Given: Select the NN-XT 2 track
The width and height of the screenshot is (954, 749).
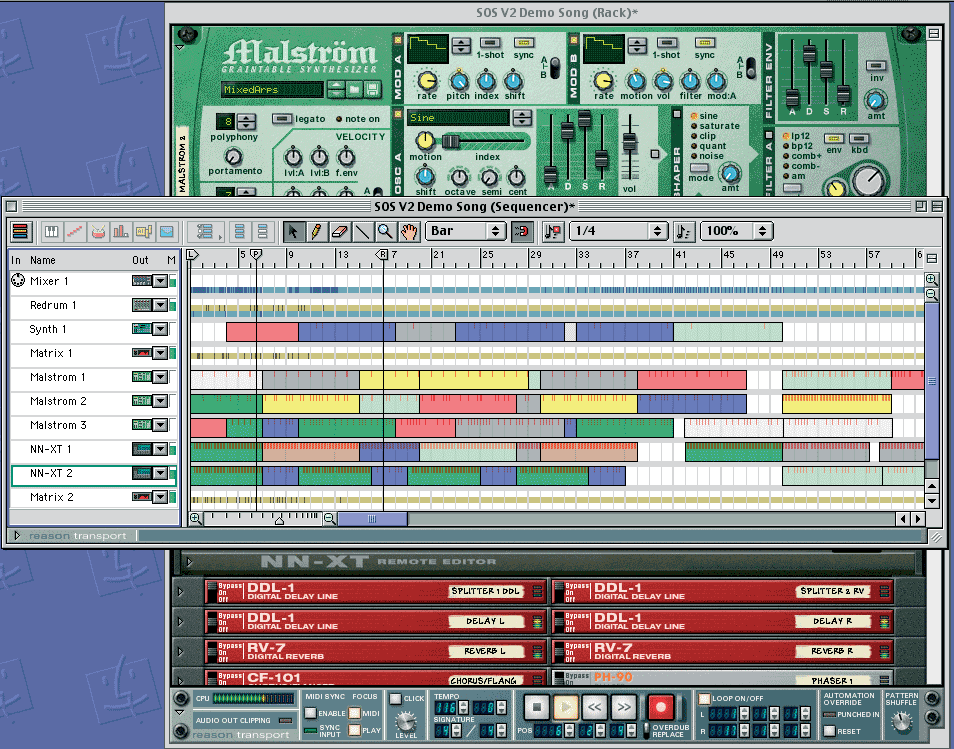Looking at the screenshot, I should [x=52, y=473].
